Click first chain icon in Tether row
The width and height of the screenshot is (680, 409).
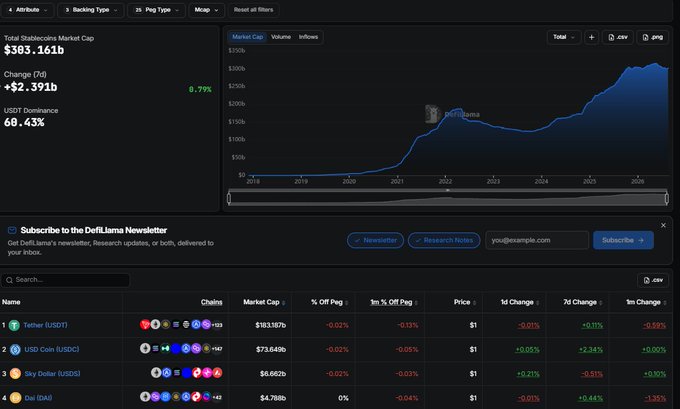pos(145,324)
